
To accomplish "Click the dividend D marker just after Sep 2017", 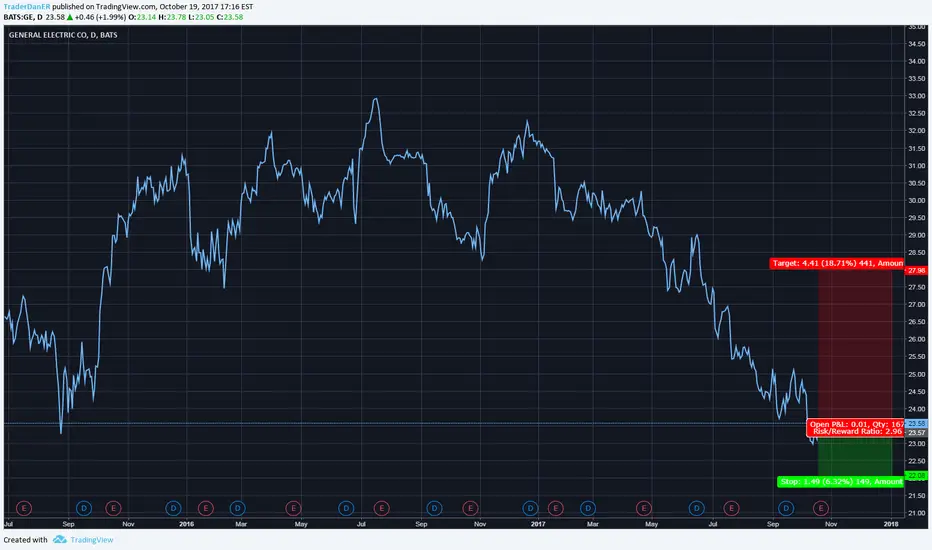I will (786, 508).
